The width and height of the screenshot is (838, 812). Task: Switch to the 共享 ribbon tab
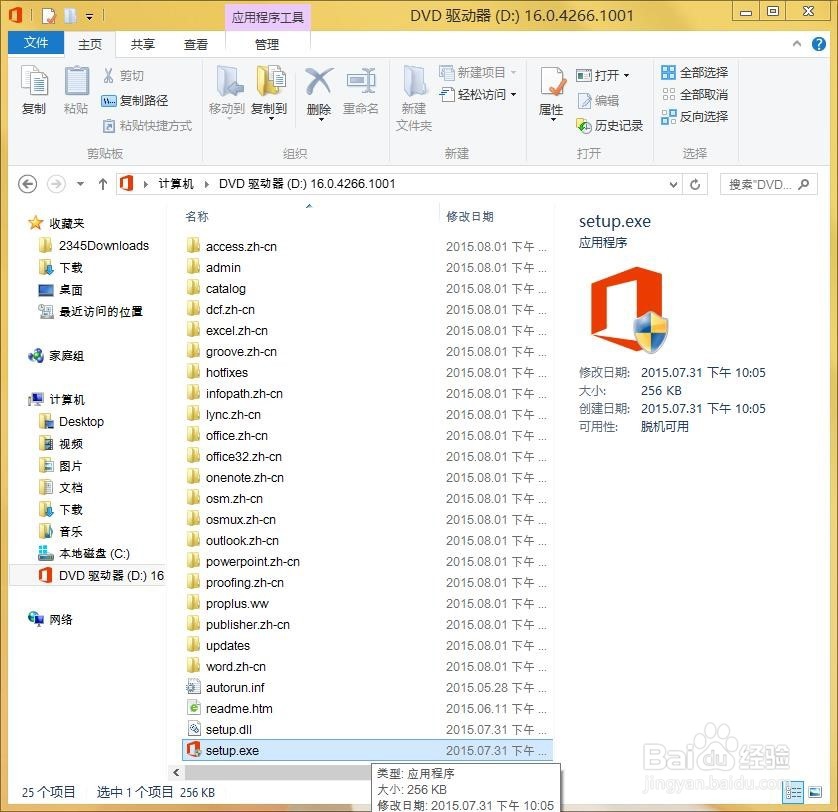[142, 43]
